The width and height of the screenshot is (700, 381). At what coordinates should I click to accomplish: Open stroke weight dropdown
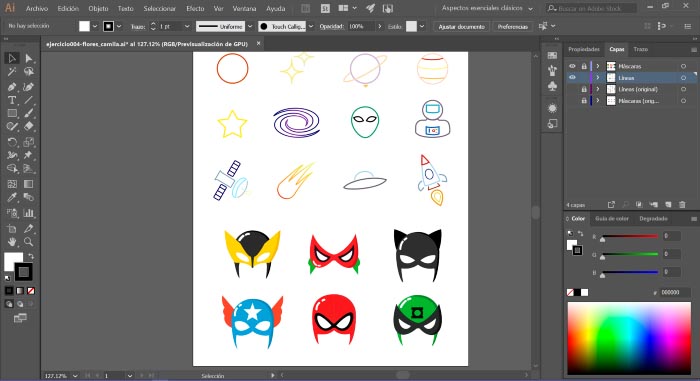tap(187, 26)
